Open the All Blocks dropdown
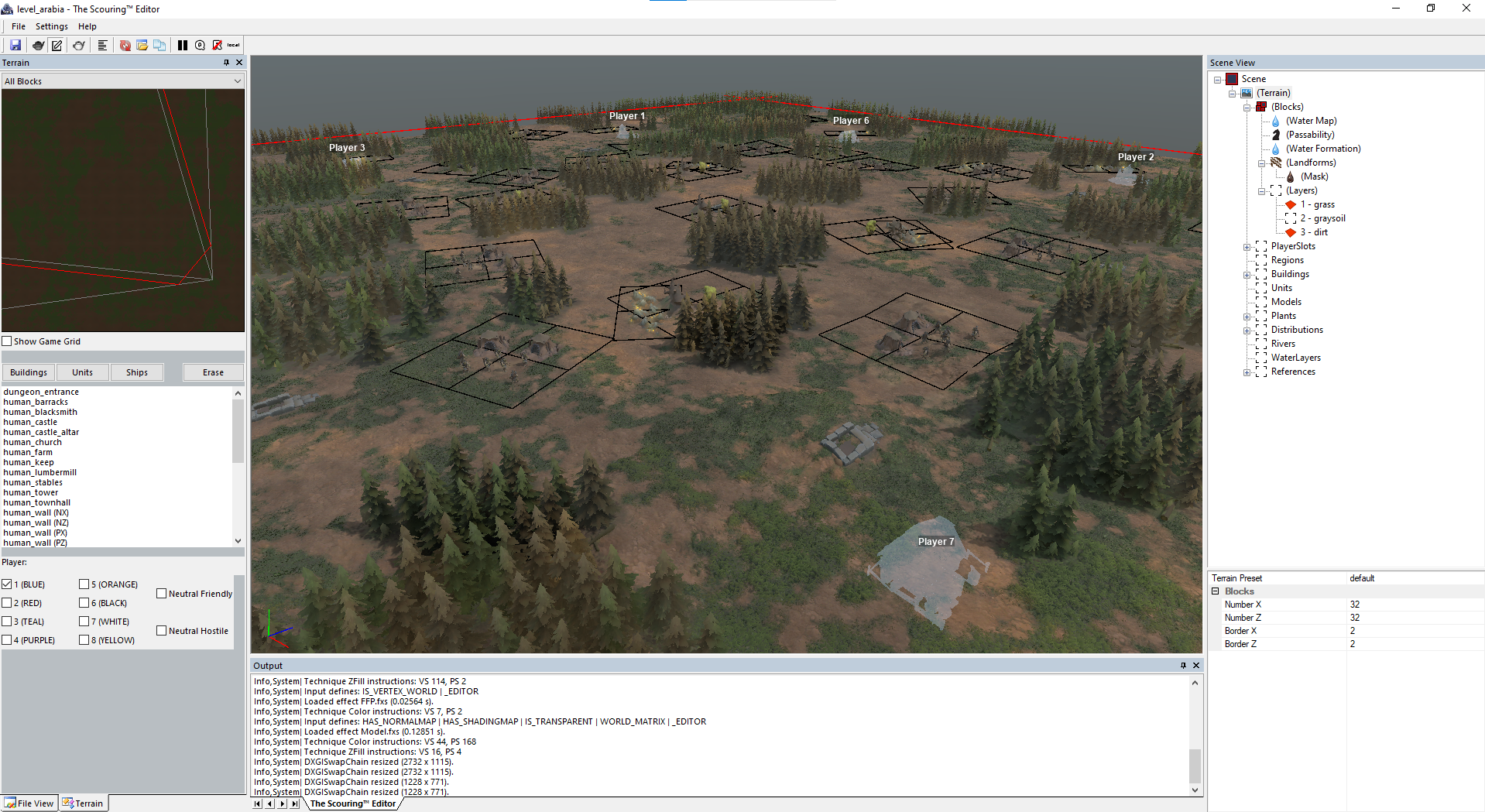This screenshot has height=812, width=1485. [x=123, y=81]
